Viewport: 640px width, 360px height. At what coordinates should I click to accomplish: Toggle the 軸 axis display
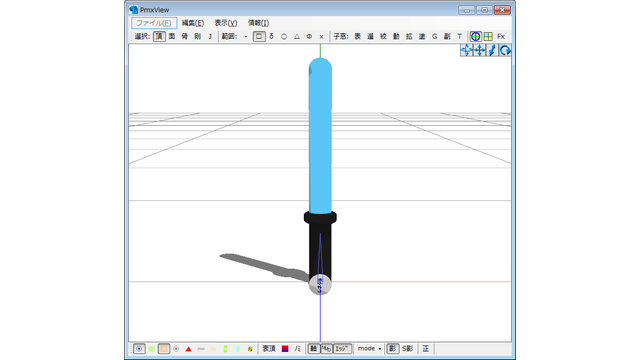tap(313, 349)
